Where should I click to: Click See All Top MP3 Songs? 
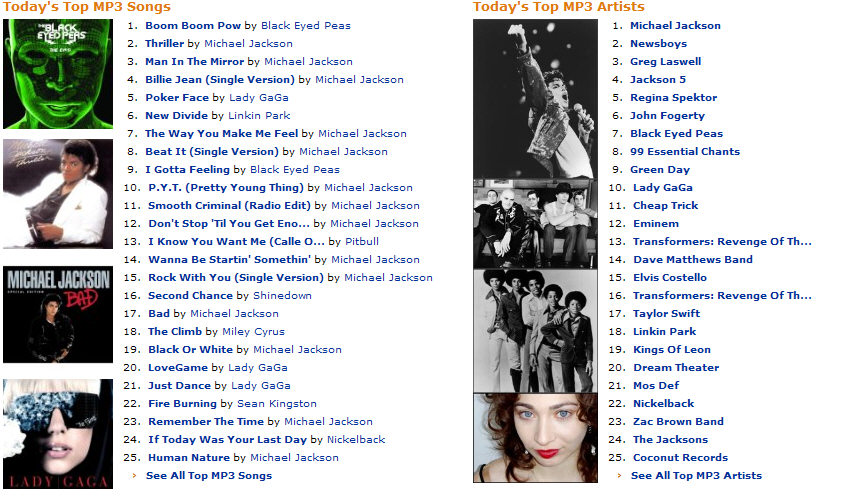(209, 476)
